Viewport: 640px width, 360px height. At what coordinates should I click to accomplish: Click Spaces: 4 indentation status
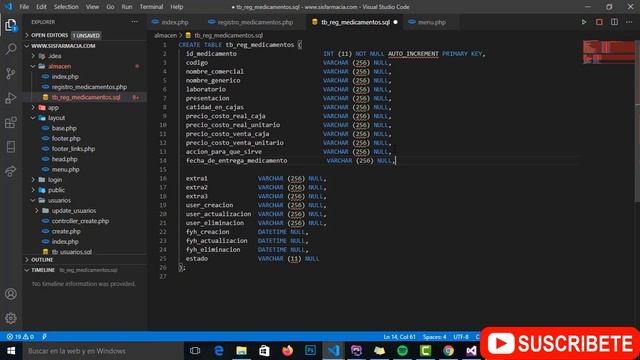pyautogui.click(x=434, y=337)
